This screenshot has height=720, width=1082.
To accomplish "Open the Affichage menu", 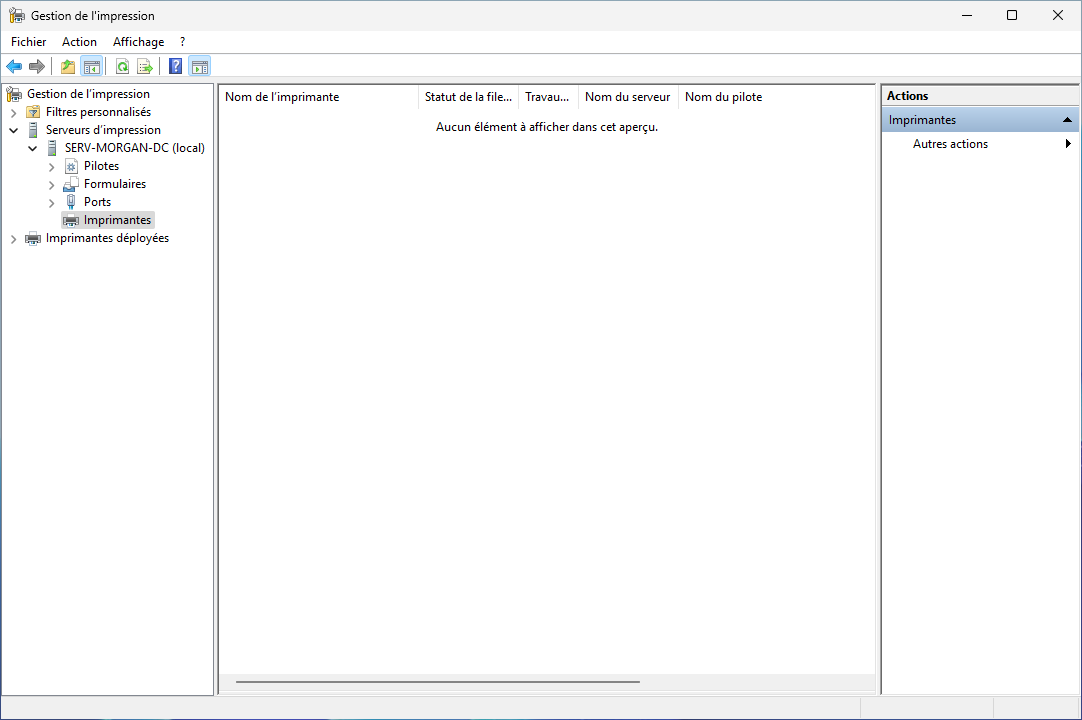I will (x=138, y=42).
